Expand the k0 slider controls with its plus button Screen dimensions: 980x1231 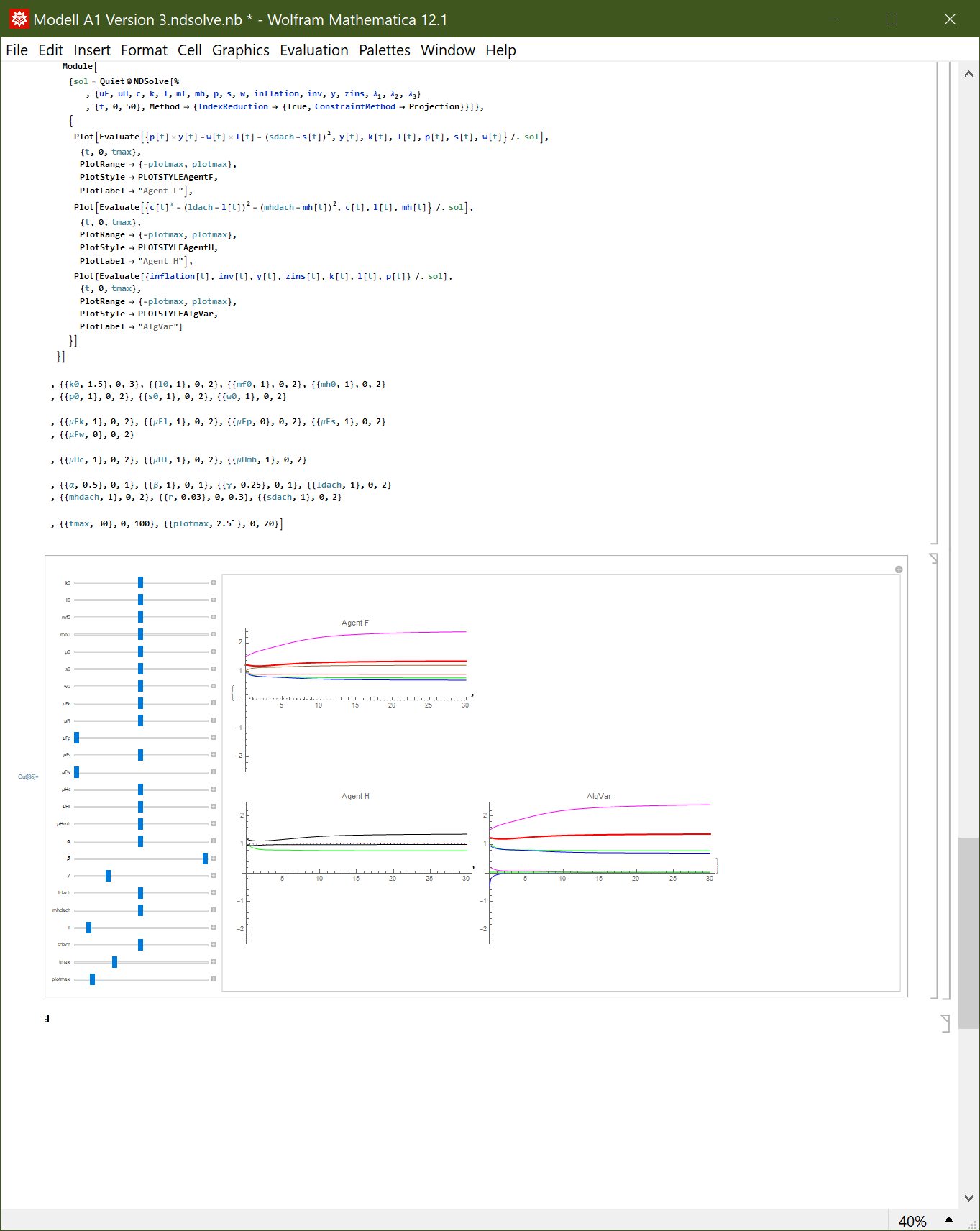pos(214,582)
